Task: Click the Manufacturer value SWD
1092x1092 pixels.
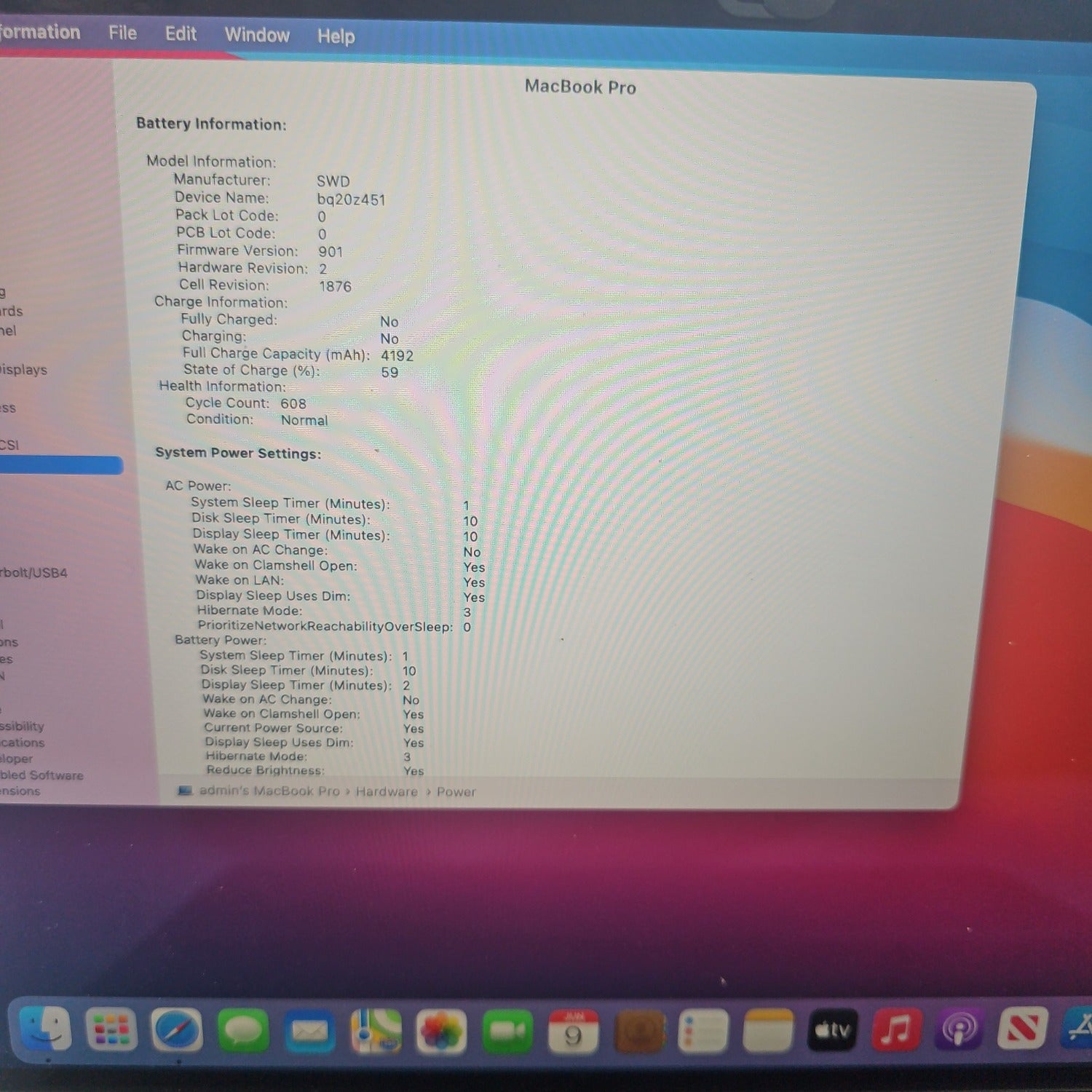Action: tap(333, 181)
